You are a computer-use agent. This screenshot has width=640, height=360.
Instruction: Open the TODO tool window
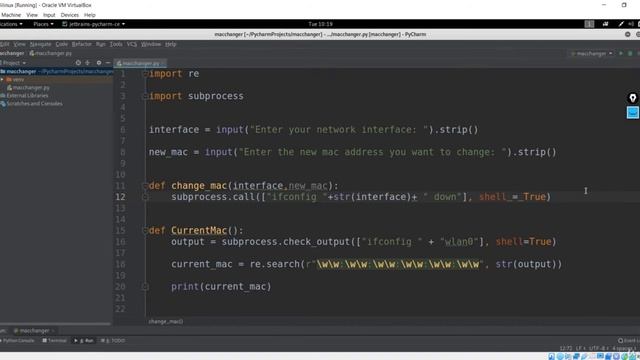(113, 341)
